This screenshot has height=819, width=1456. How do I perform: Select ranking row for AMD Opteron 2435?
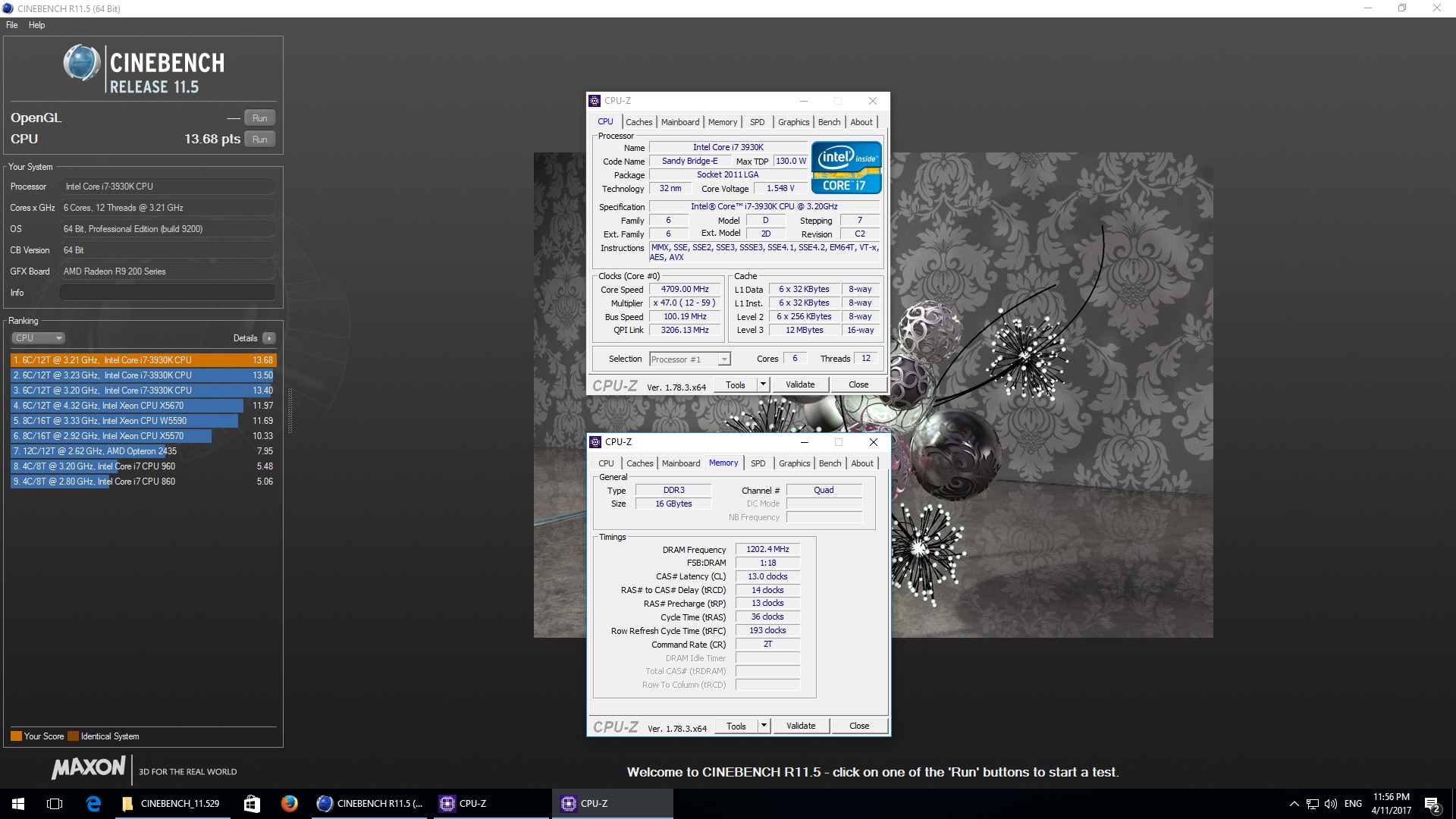[x=143, y=451]
